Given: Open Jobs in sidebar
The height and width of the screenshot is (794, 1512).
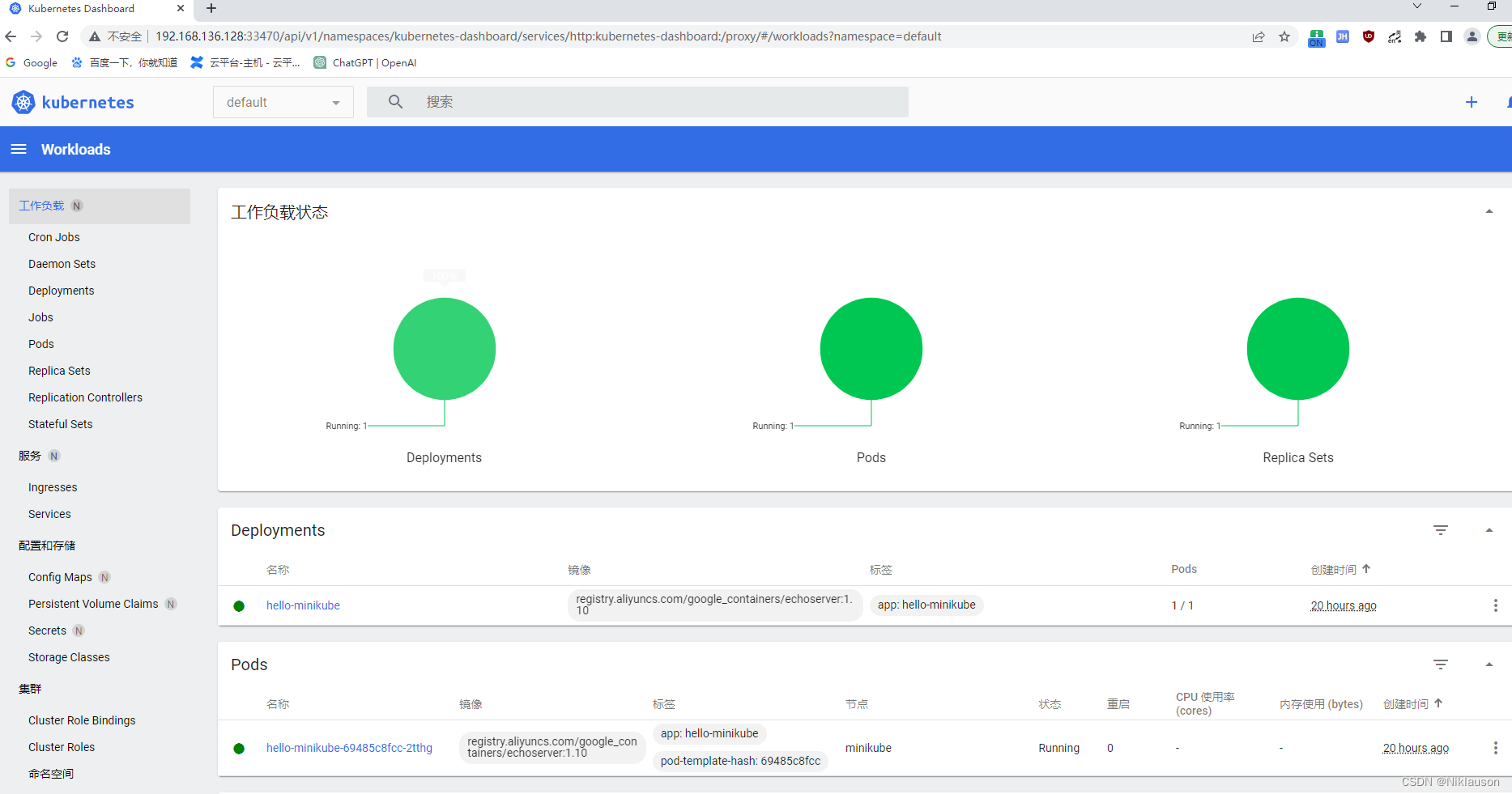Looking at the screenshot, I should click(x=40, y=317).
